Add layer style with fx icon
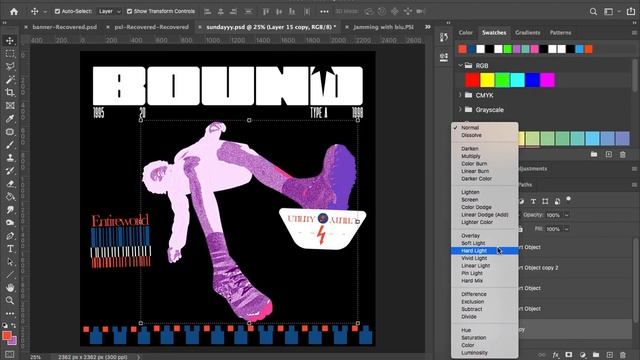The height and width of the screenshot is (360, 640). pos(556,355)
